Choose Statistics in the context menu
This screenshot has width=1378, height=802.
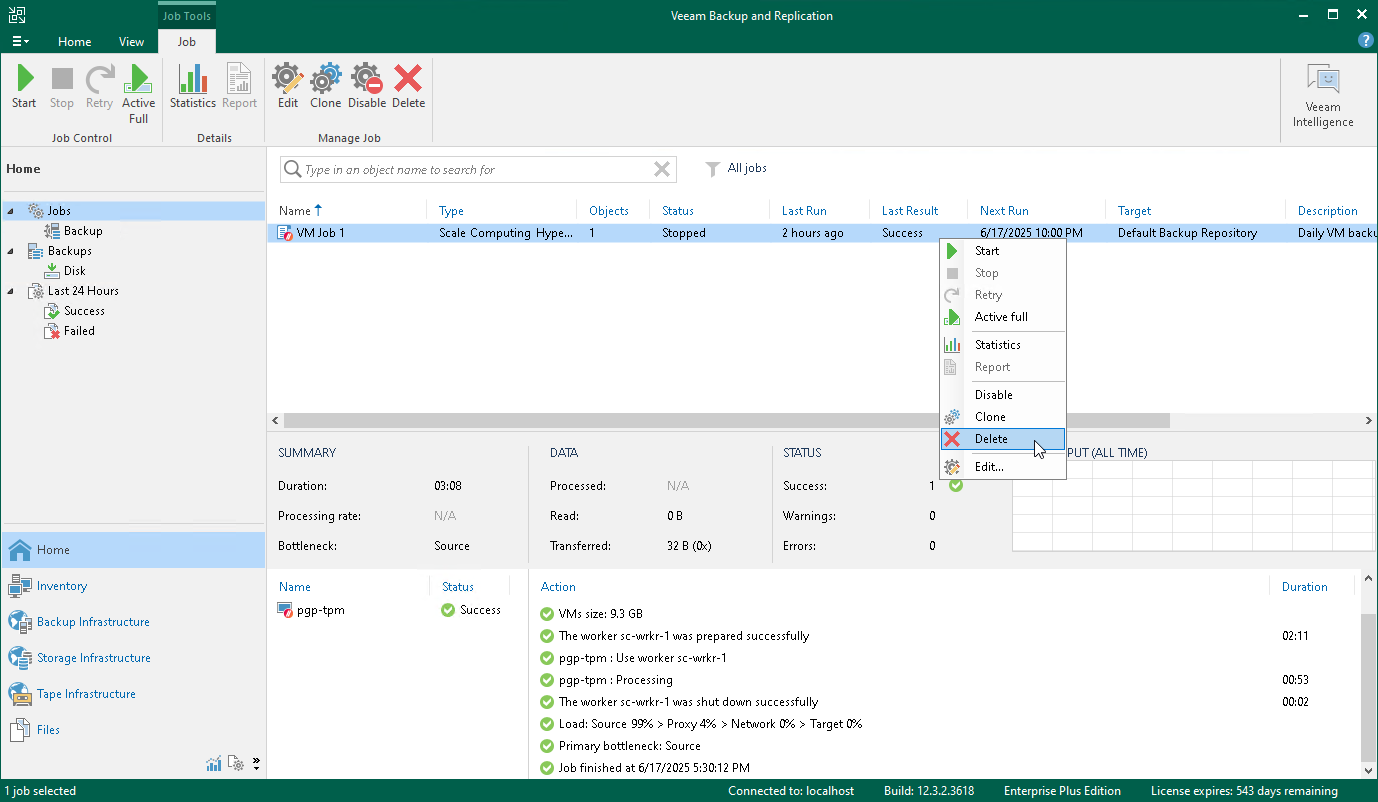point(1003,345)
